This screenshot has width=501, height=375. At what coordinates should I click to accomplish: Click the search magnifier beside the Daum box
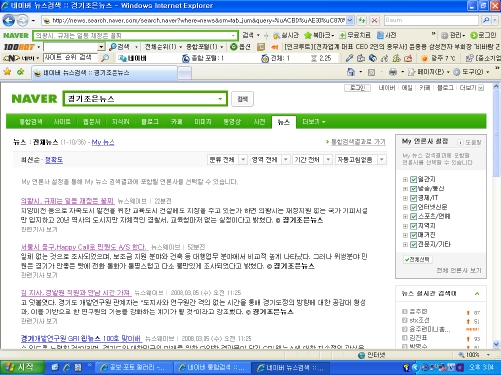[486, 20]
